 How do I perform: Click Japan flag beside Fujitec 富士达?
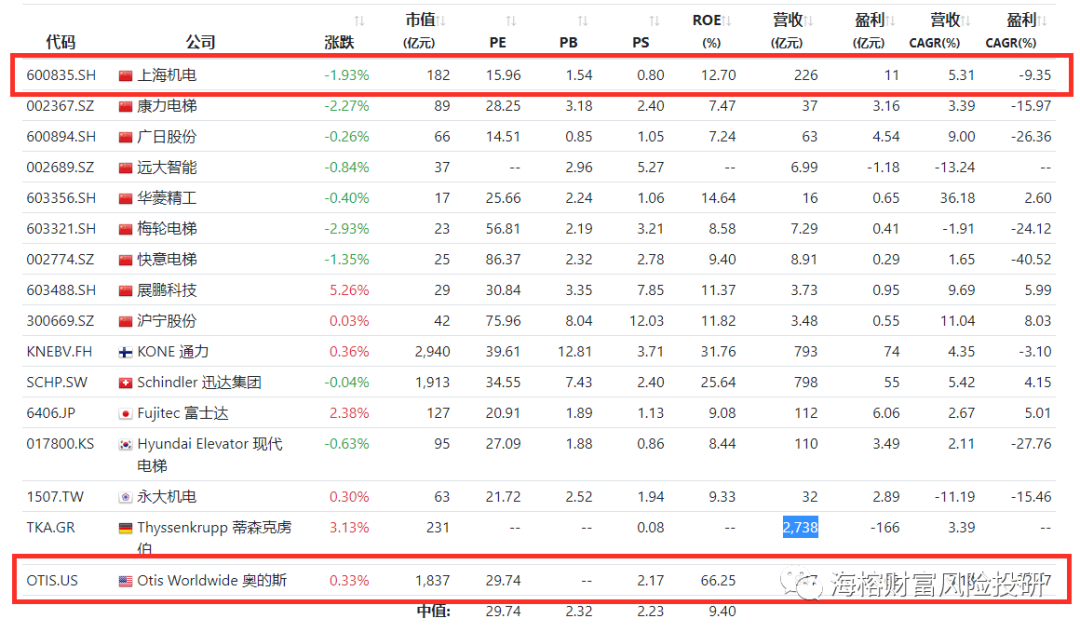tap(125, 414)
